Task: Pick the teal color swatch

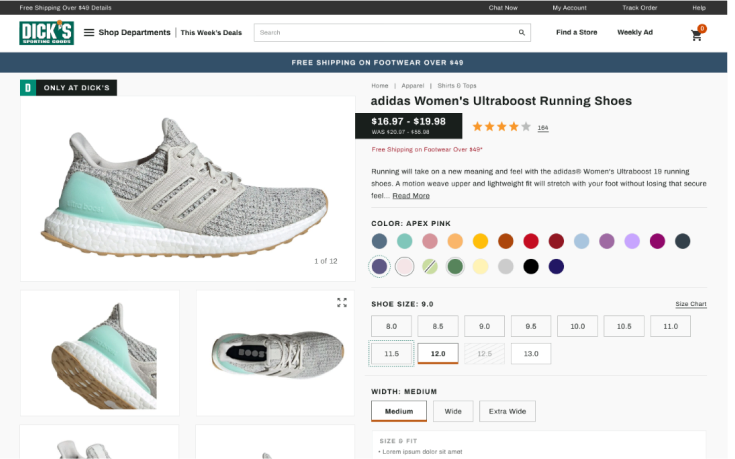Action: point(405,241)
